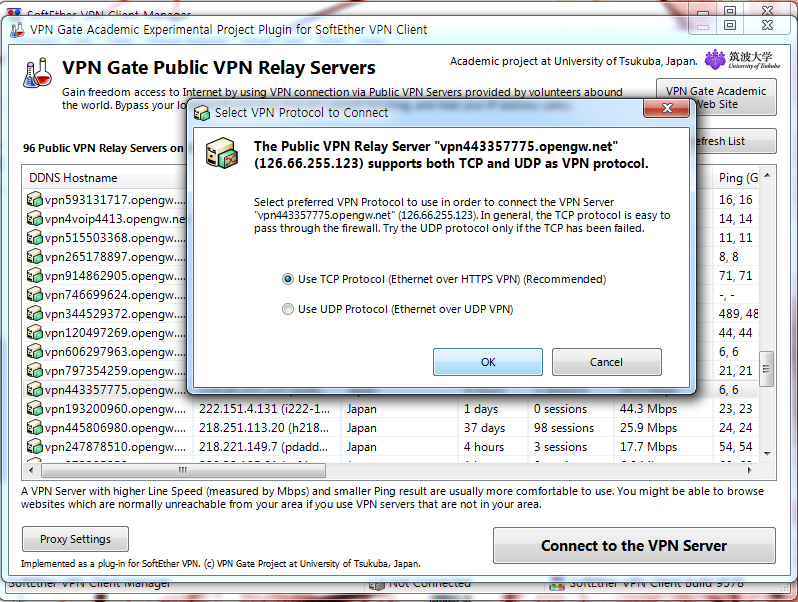Sort by Ping column header
Image resolution: width=798 pixels, height=602 pixels.
click(x=738, y=178)
